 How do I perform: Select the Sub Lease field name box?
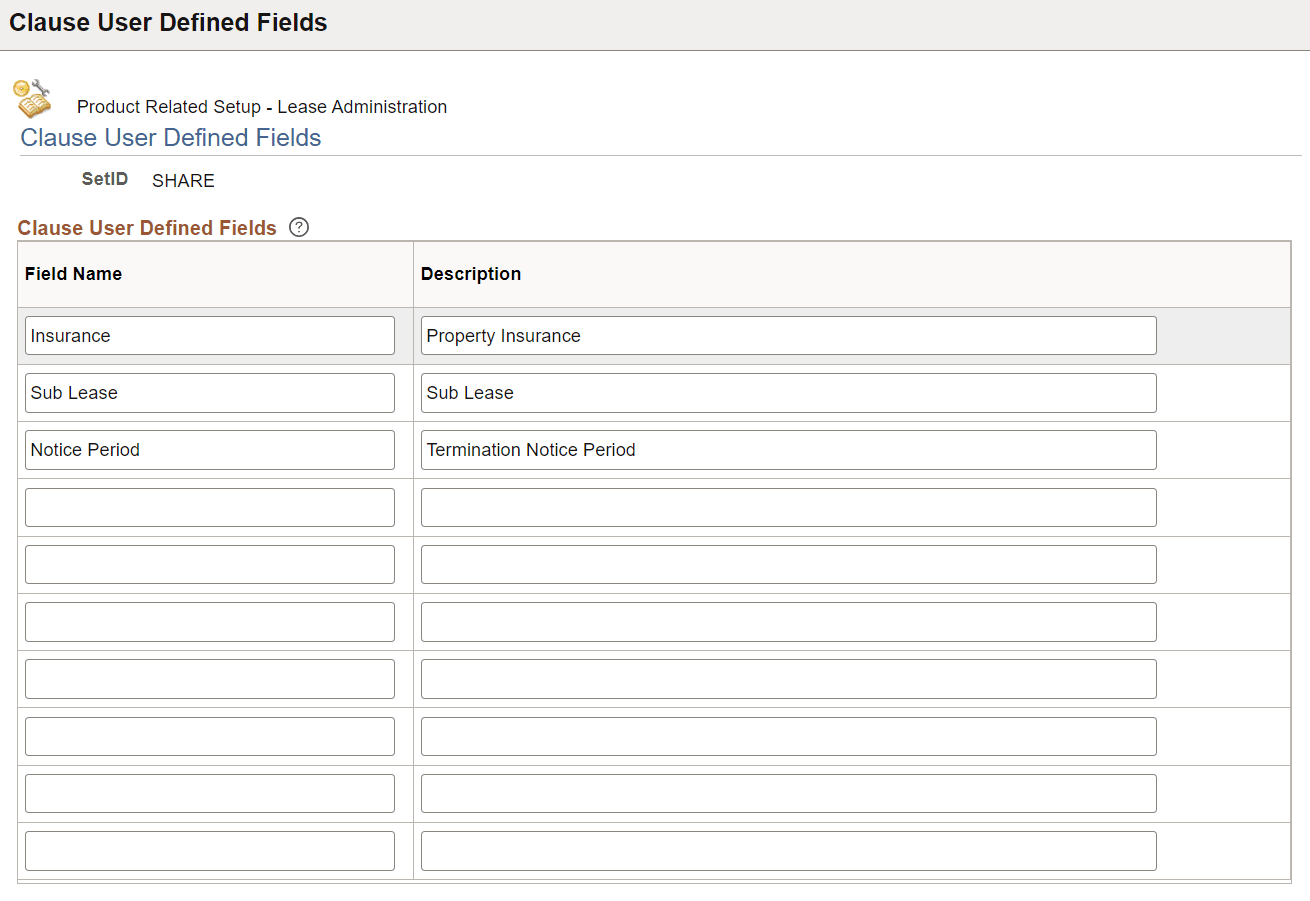209,392
